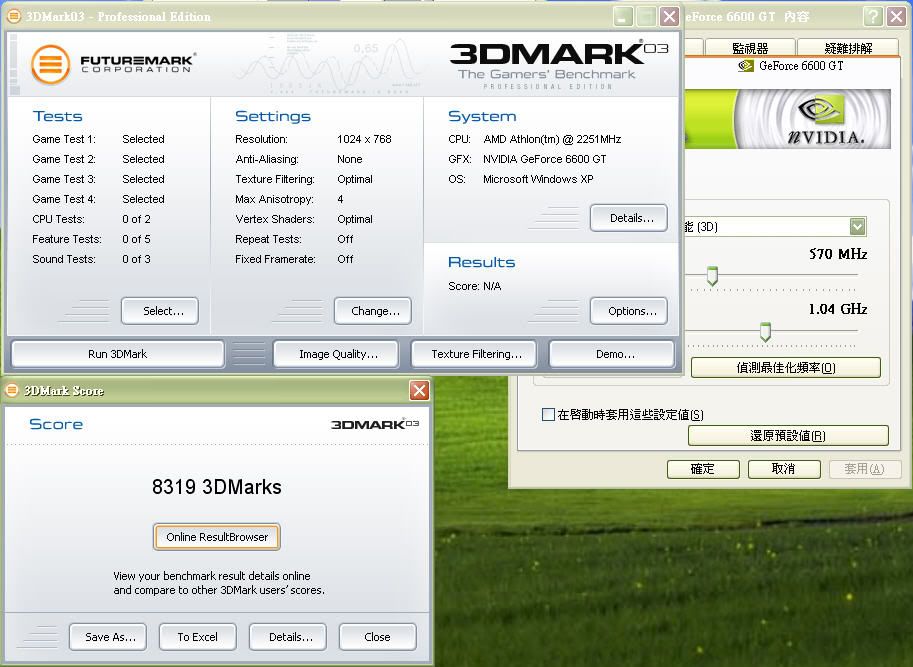
Task: Minimize the 3DMark03 window
Action: tap(622, 16)
